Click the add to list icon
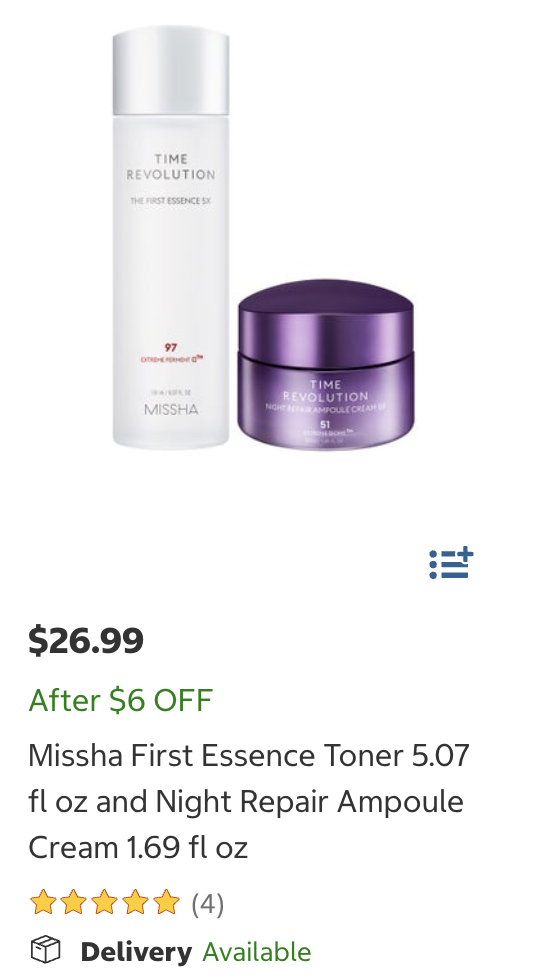This screenshot has width=534, height=978. (x=451, y=563)
